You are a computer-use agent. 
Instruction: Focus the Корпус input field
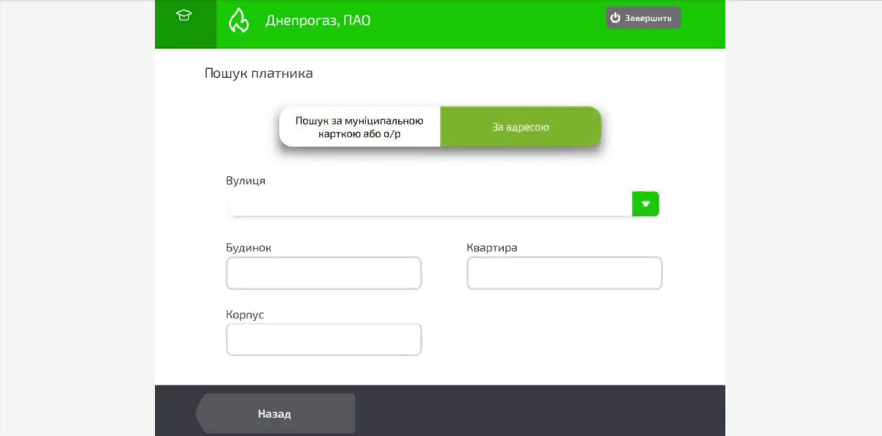coord(324,340)
